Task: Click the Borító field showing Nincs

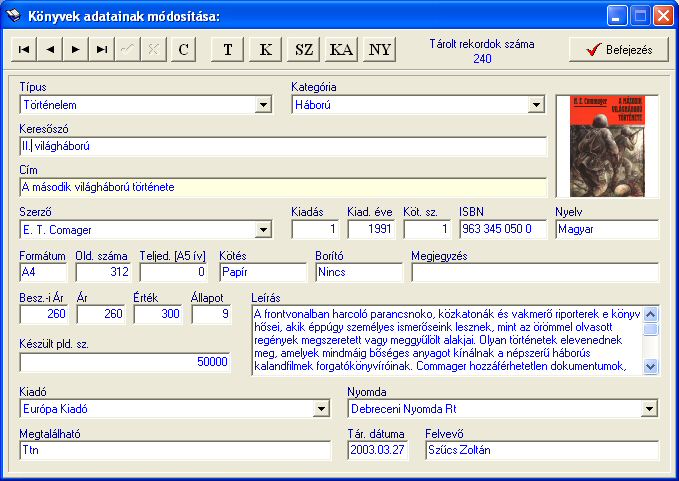Action: click(359, 272)
